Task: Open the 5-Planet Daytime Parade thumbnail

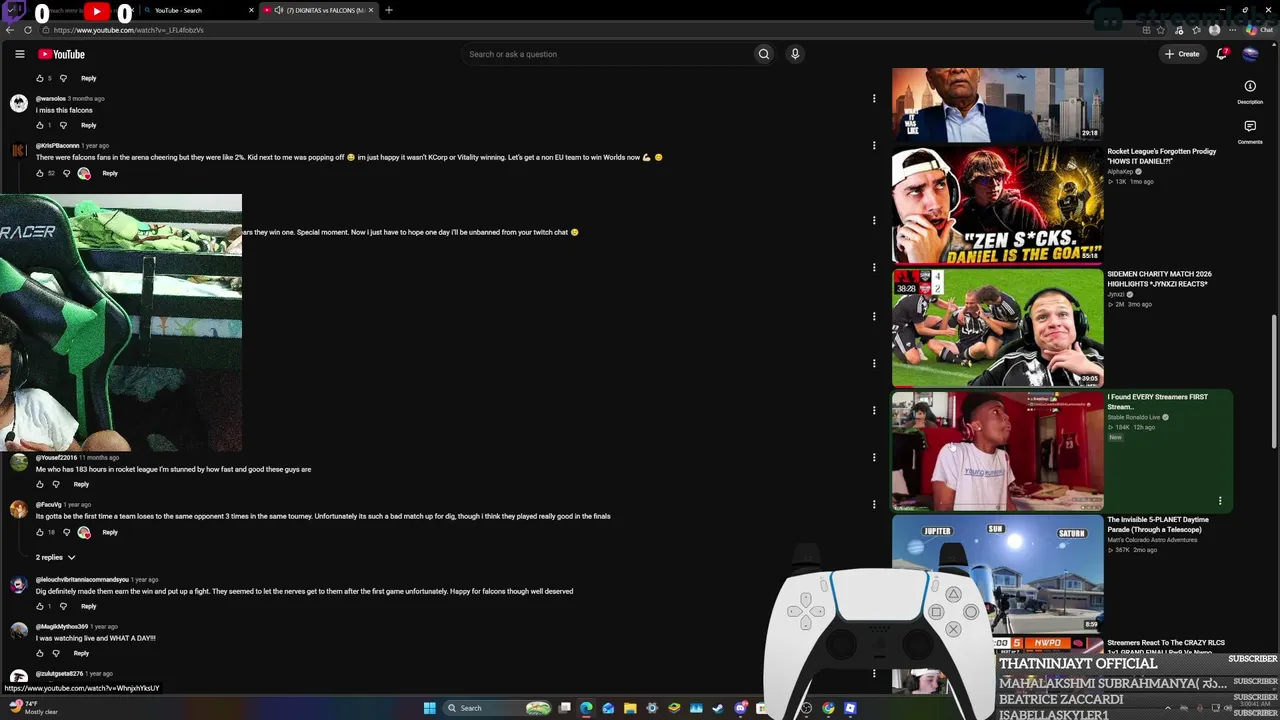Action: pyautogui.click(x=998, y=573)
